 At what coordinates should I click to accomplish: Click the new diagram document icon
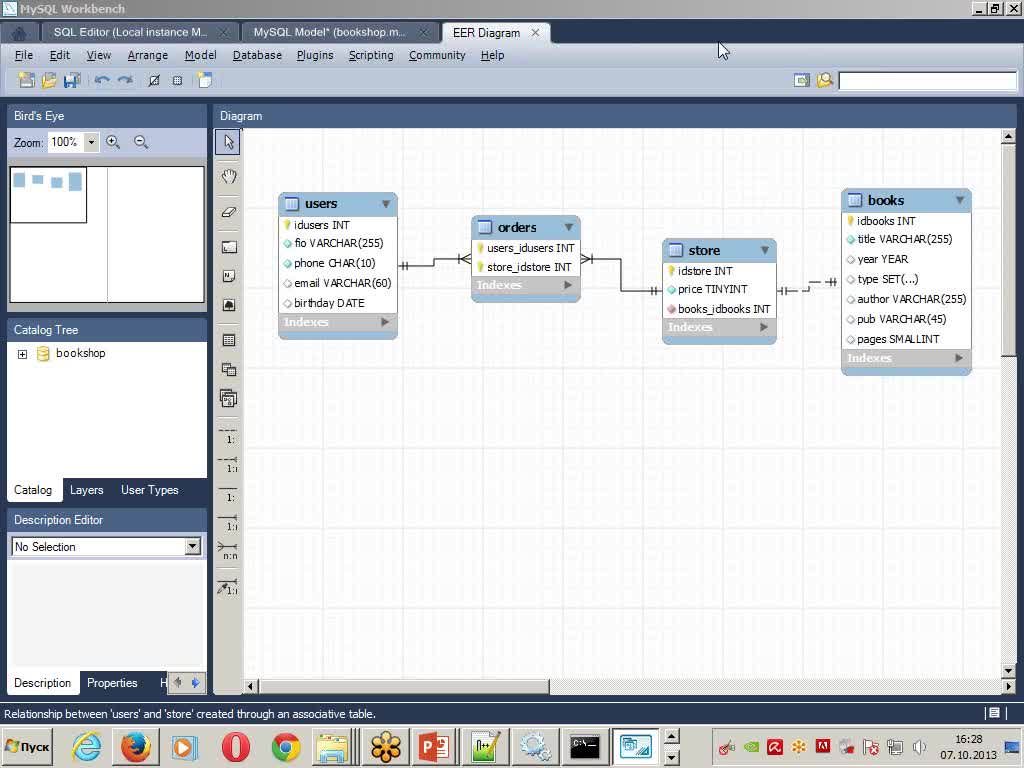204,80
